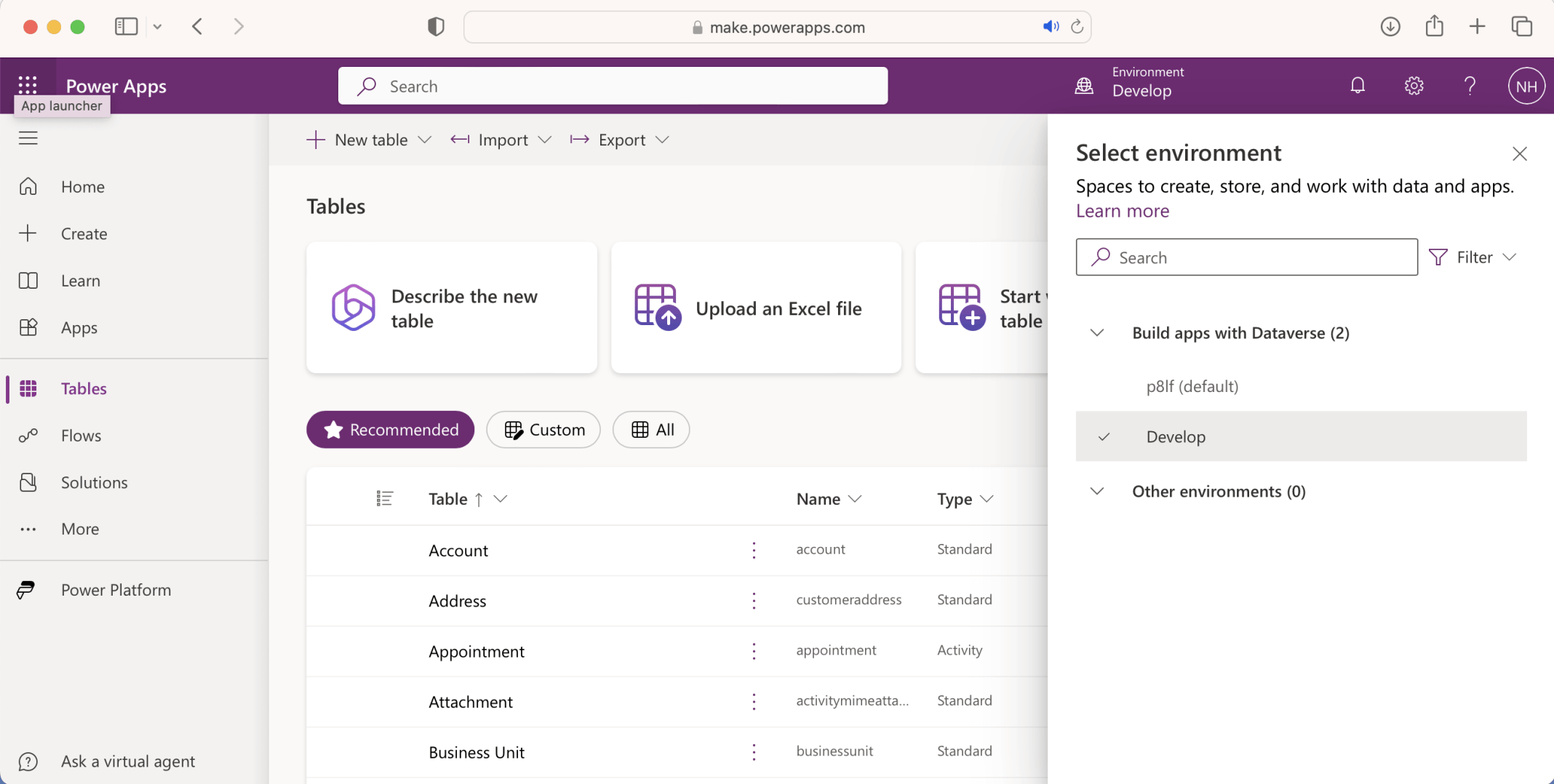1554x784 pixels.
Task: Click the notifications bell icon
Action: click(1358, 86)
